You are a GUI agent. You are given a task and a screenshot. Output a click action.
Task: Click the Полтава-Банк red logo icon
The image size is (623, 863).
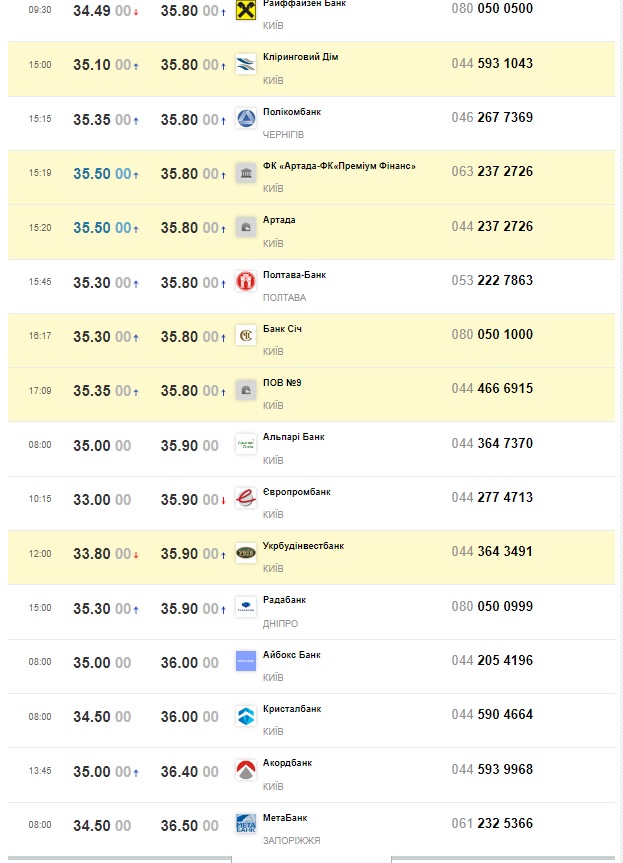coord(245,282)
